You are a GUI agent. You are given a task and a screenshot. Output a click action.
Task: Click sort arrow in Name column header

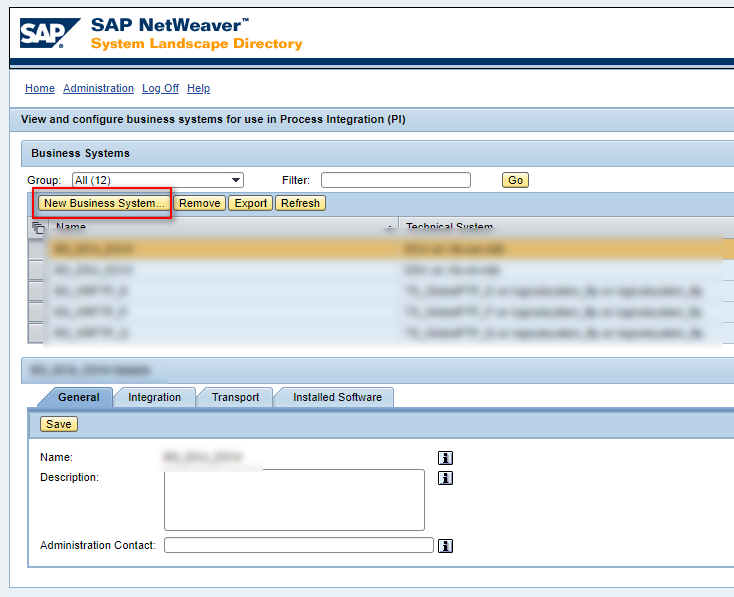coord(389,228)
